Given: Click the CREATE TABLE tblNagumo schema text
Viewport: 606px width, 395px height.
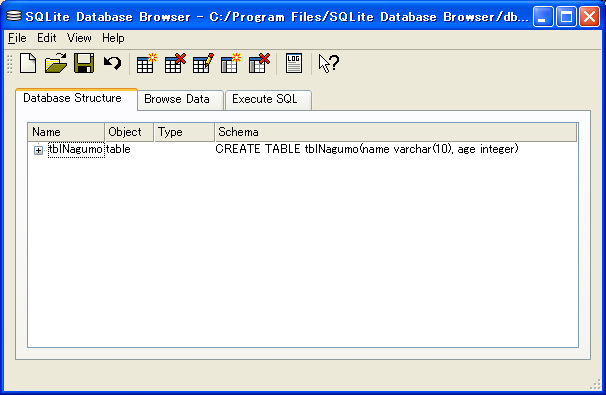Looking at the screenshot, I should pos(367,149).
